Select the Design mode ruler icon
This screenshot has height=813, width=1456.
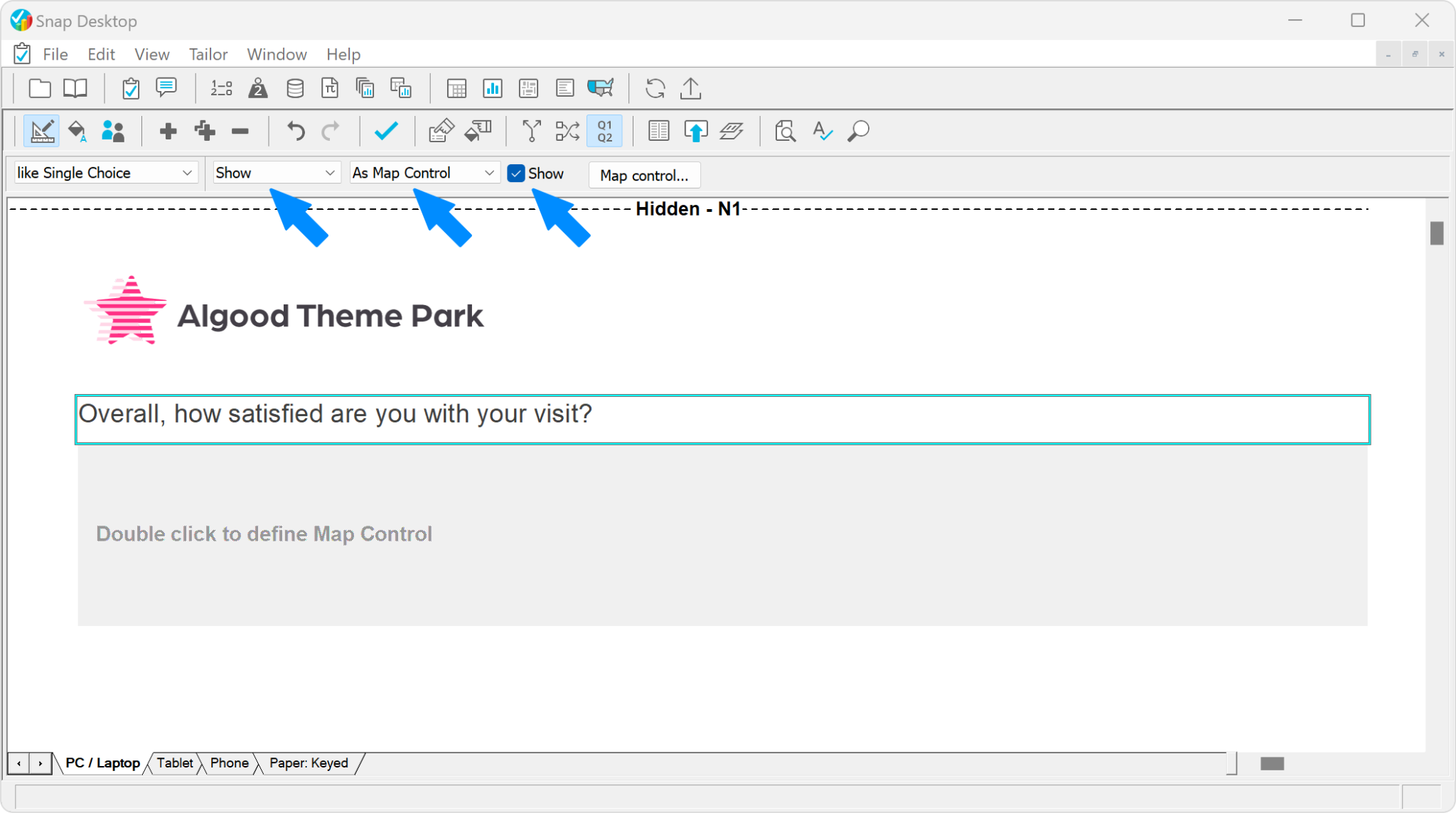pyautogui.click(x=42, y=131)
